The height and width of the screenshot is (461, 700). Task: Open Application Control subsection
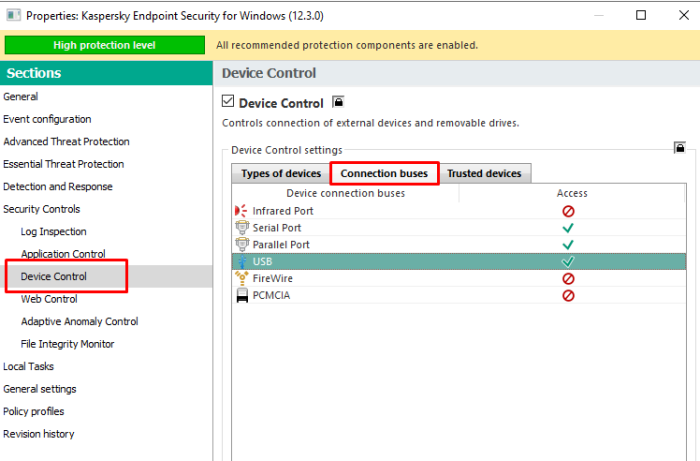[x=63, y=254]
